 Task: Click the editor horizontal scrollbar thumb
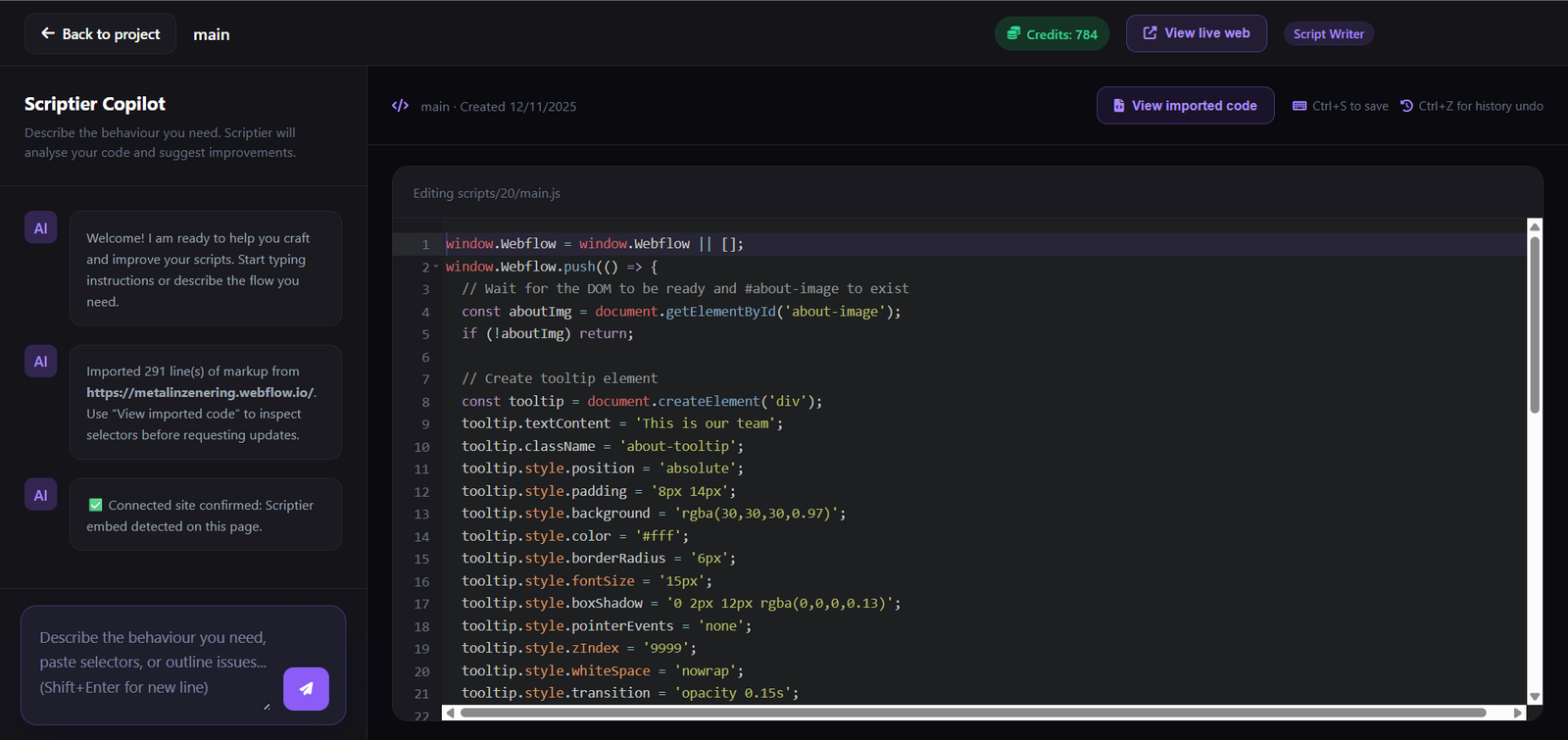click(x=973, y=713)
